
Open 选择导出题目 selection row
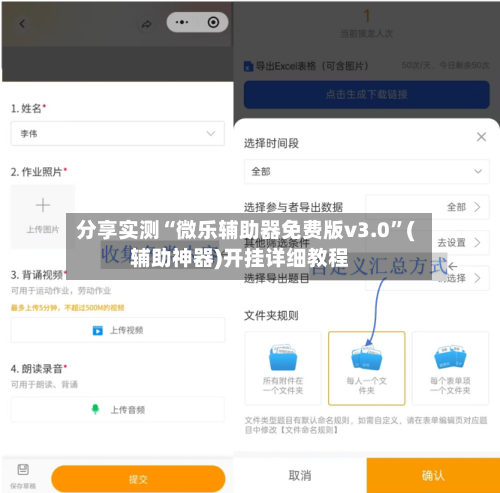(427, 278)
